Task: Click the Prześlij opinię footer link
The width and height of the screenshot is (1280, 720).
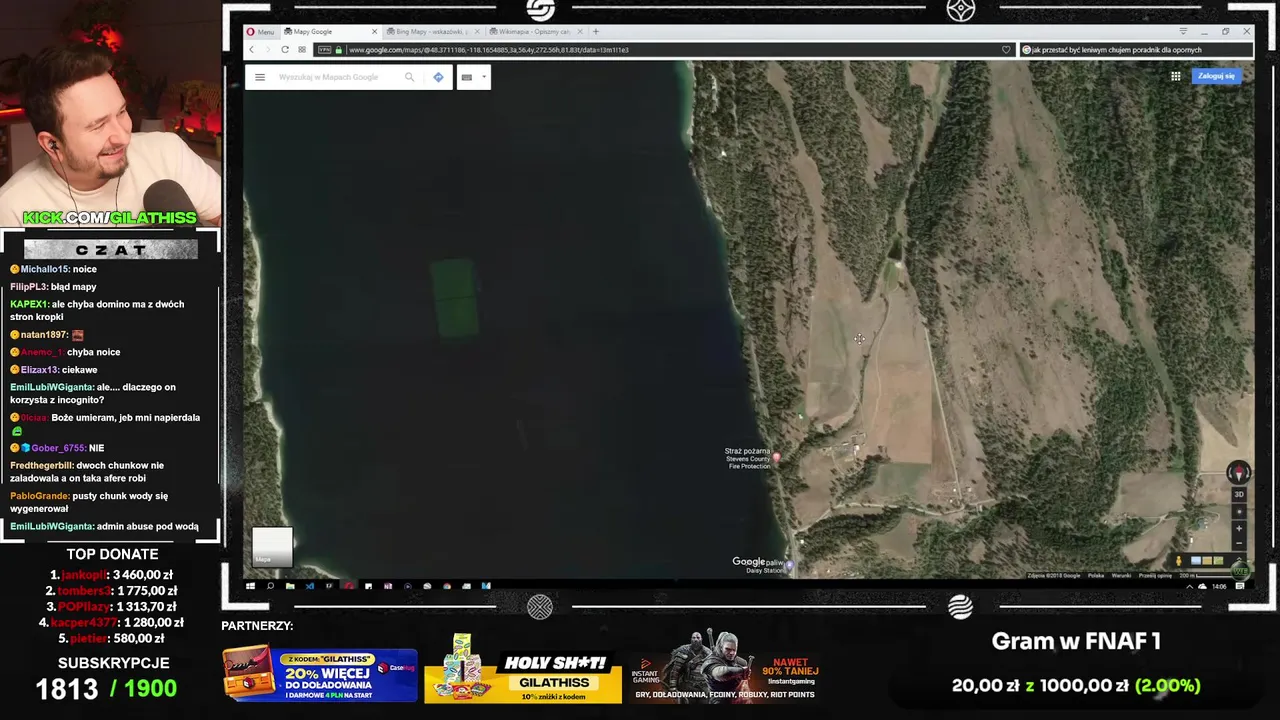Action: click(x=1155, y=575)
